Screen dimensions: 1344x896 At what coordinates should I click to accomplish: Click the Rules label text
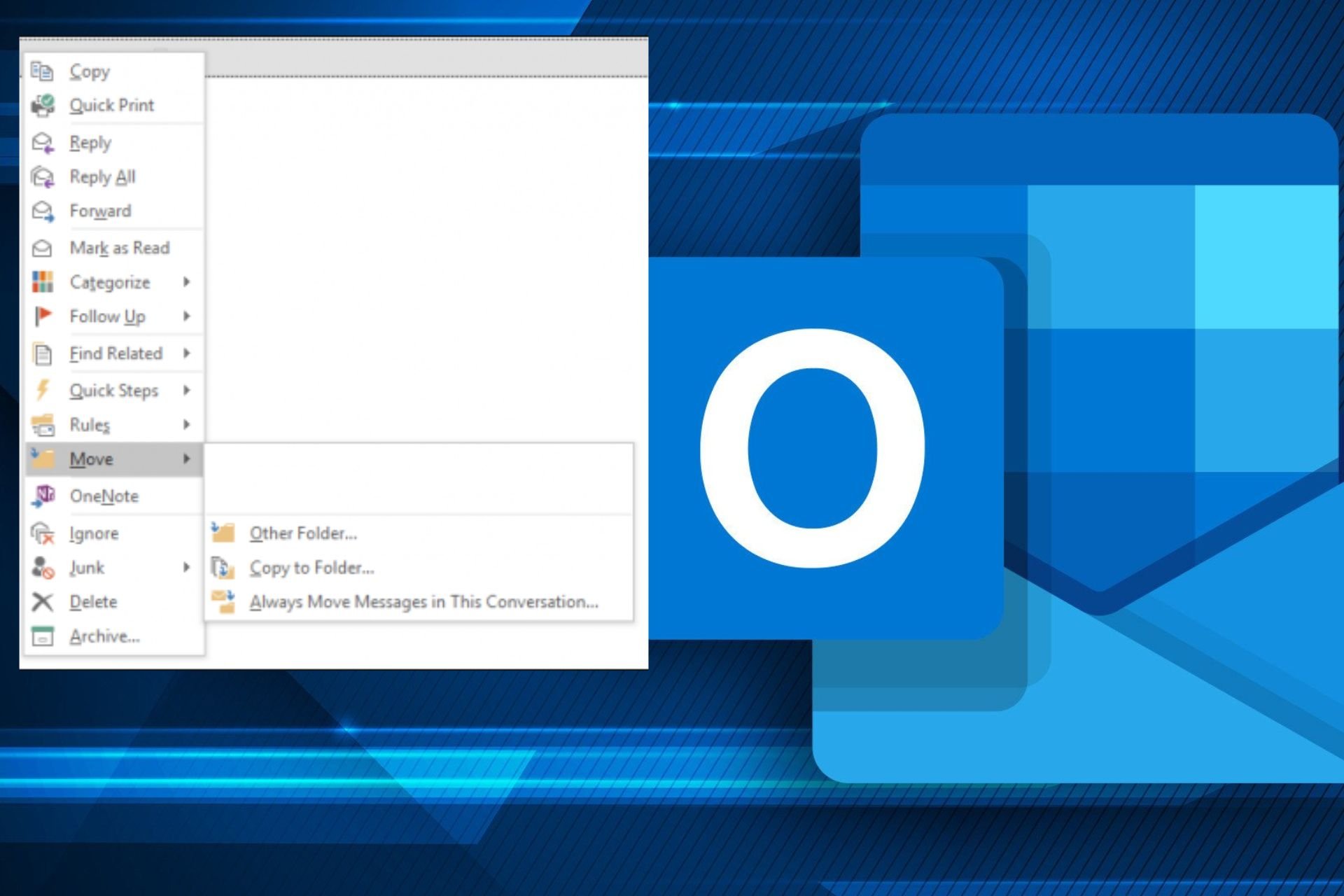pyautogui.click(x=90, y=425)
